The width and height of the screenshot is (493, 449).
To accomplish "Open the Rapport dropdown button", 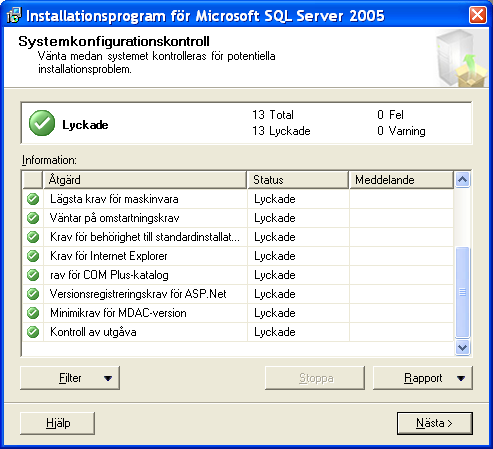I will 423,378.
